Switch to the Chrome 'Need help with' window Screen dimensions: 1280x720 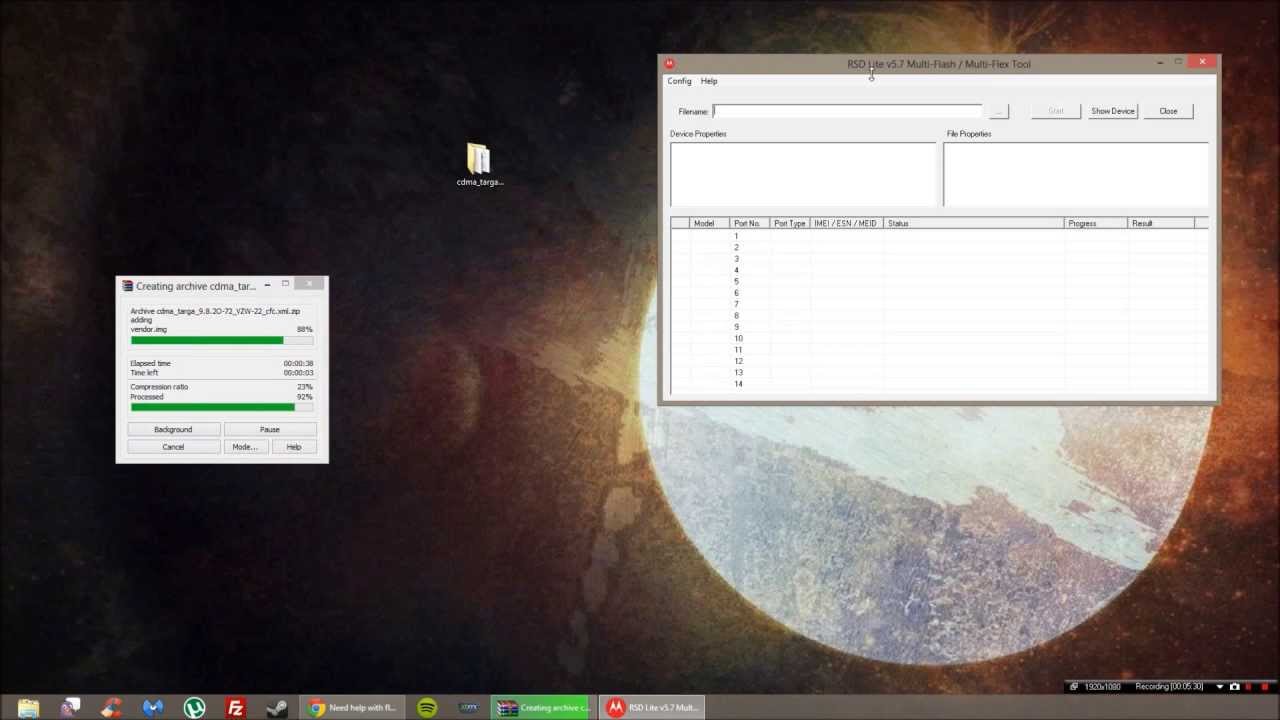pyautogui.click(x=353, y=708)
